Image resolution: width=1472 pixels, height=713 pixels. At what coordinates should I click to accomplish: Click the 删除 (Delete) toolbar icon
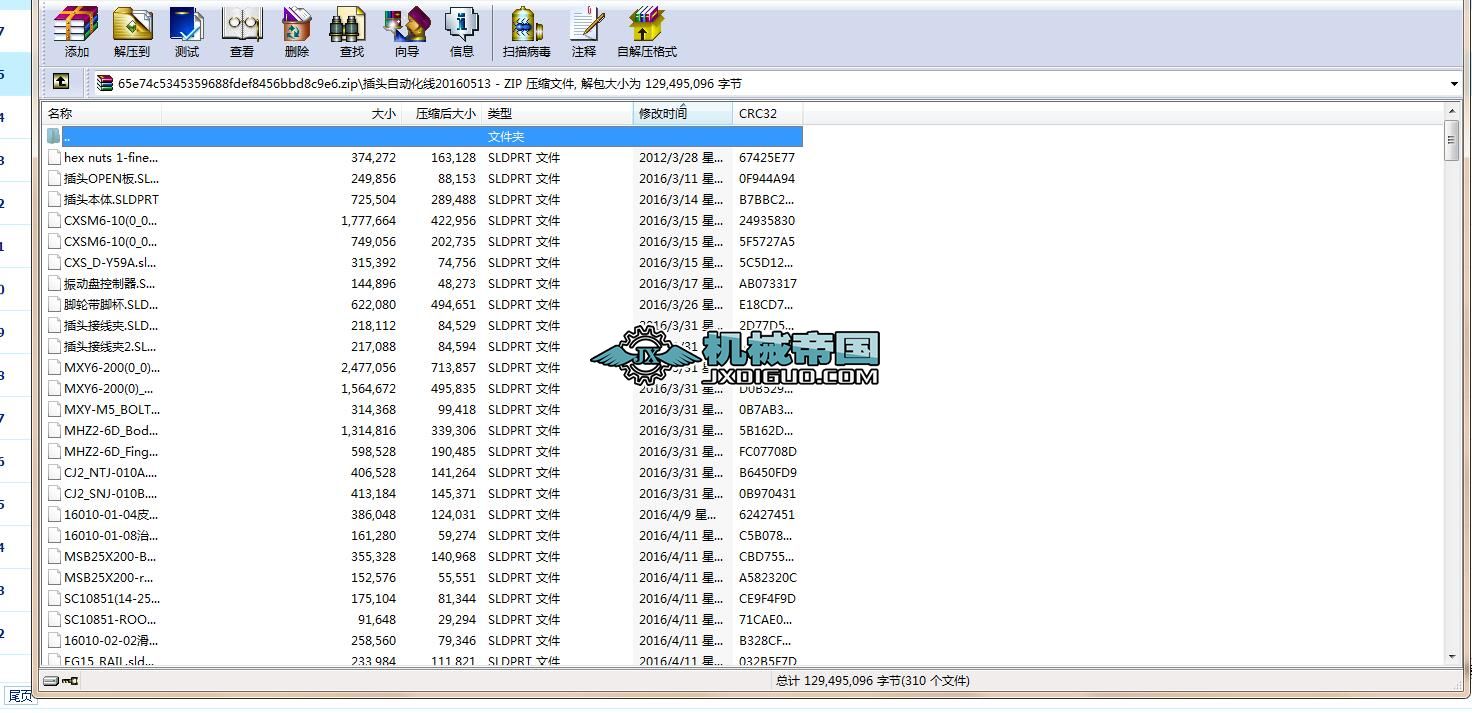click(297, 32)
